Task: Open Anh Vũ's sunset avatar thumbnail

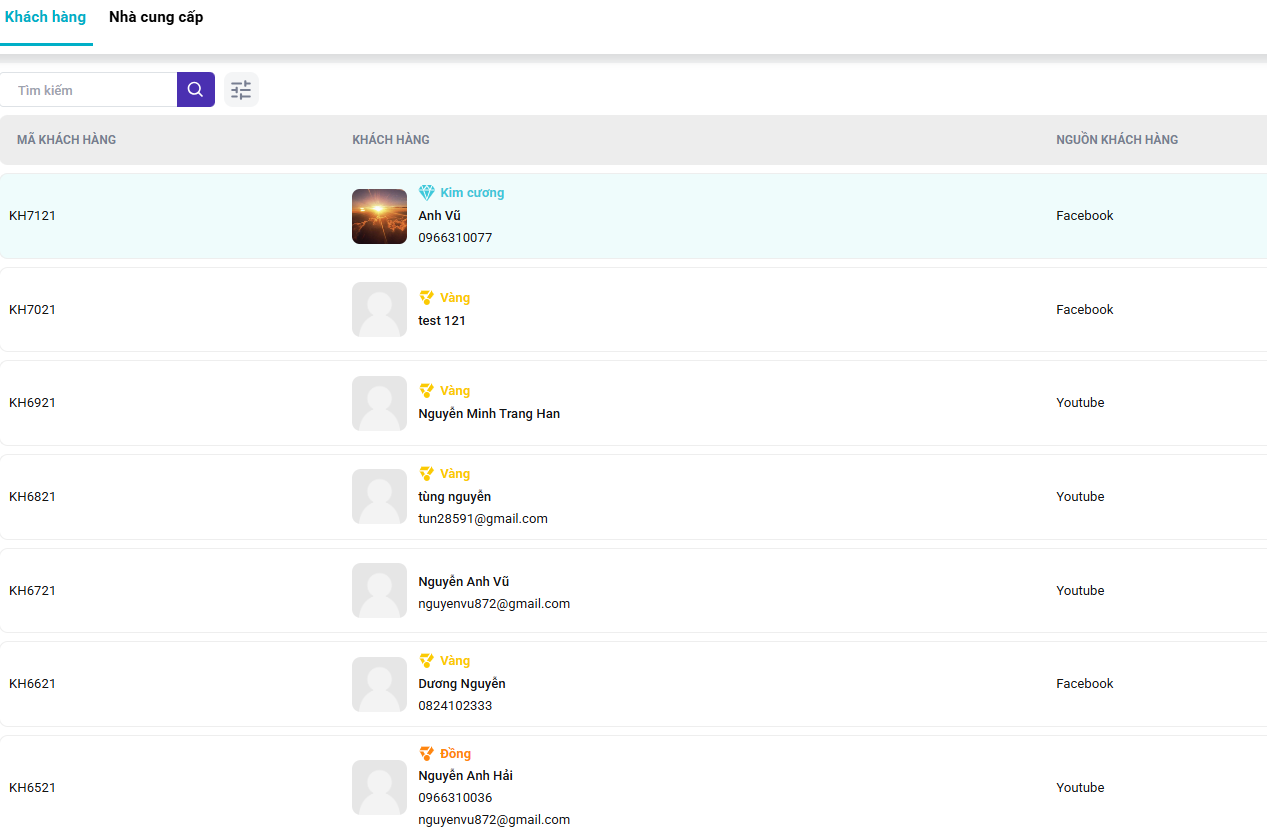Action: click(x=379, y=216)
